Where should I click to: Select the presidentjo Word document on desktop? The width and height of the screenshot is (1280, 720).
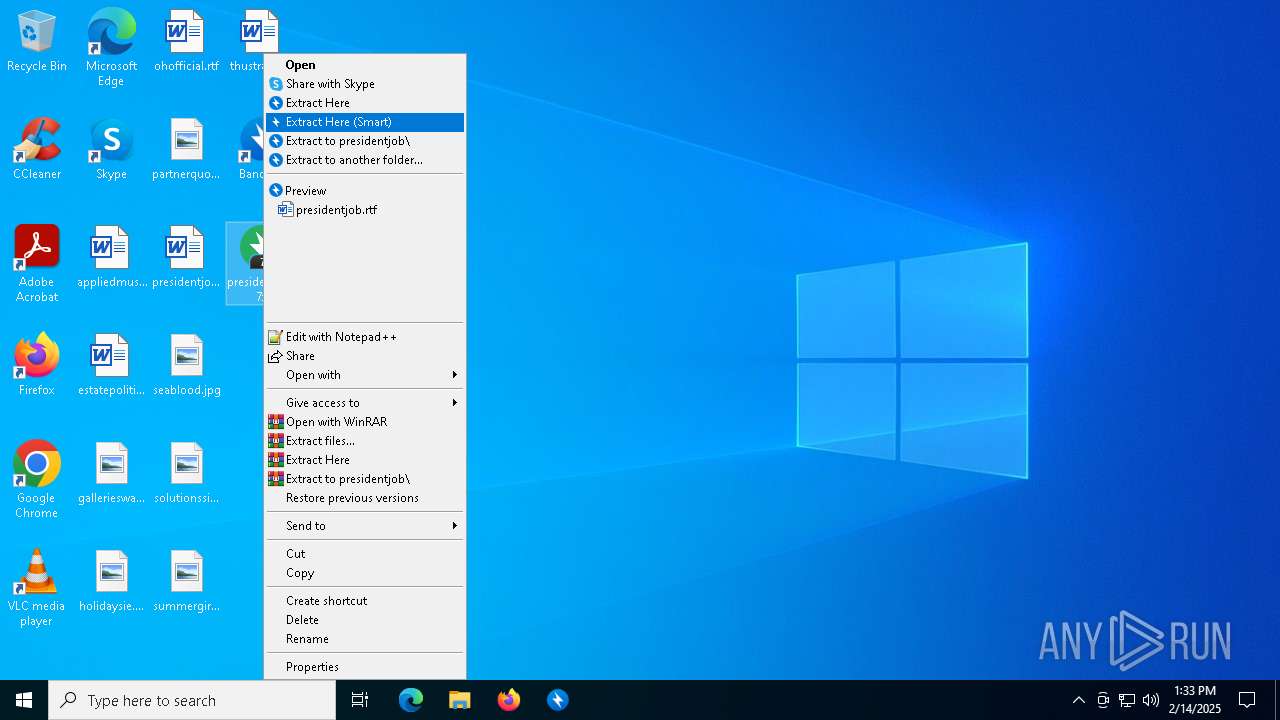[x=186, y=258]
